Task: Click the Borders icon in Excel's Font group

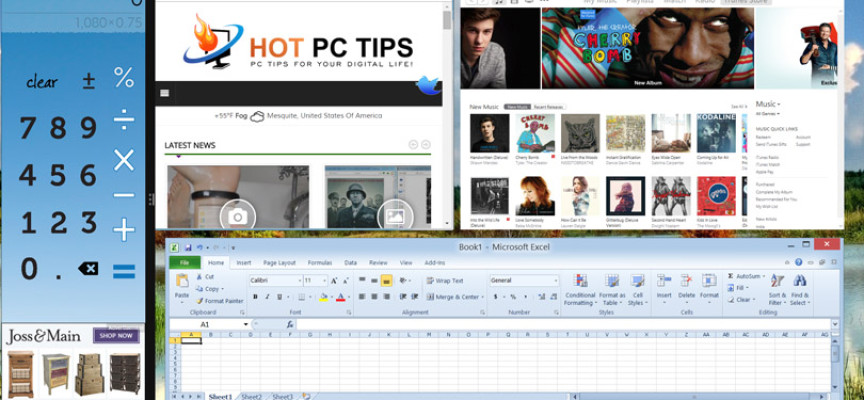Action: 301,297
